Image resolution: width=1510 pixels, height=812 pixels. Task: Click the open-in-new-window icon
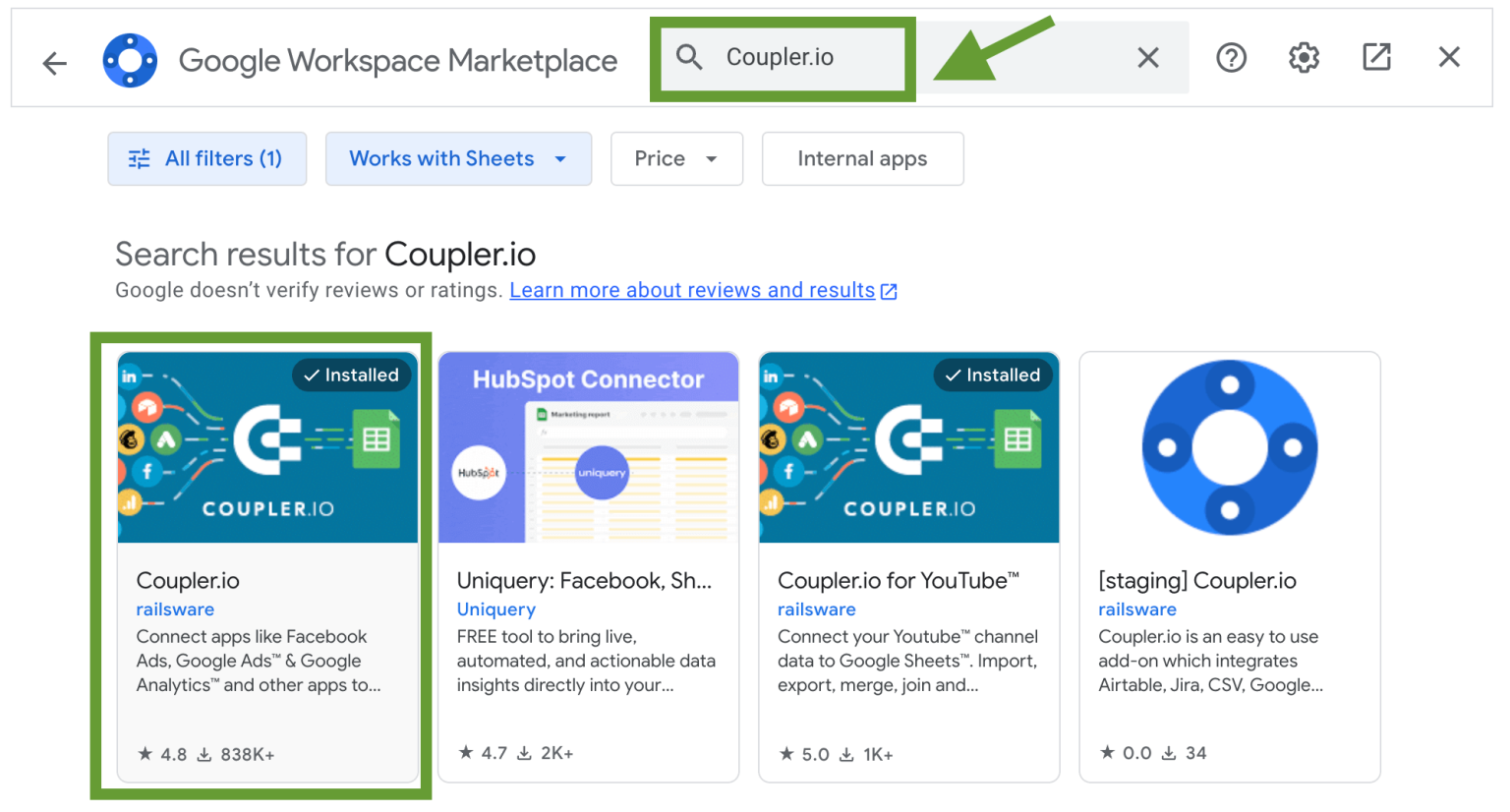pyautogui.click(x=1376, y=57)
